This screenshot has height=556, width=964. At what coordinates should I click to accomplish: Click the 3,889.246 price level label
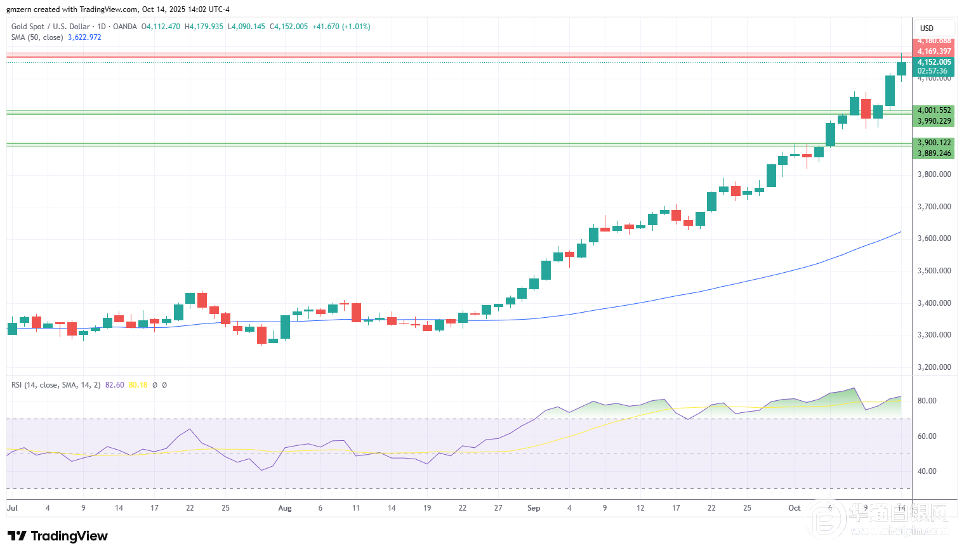click(935, 153)
